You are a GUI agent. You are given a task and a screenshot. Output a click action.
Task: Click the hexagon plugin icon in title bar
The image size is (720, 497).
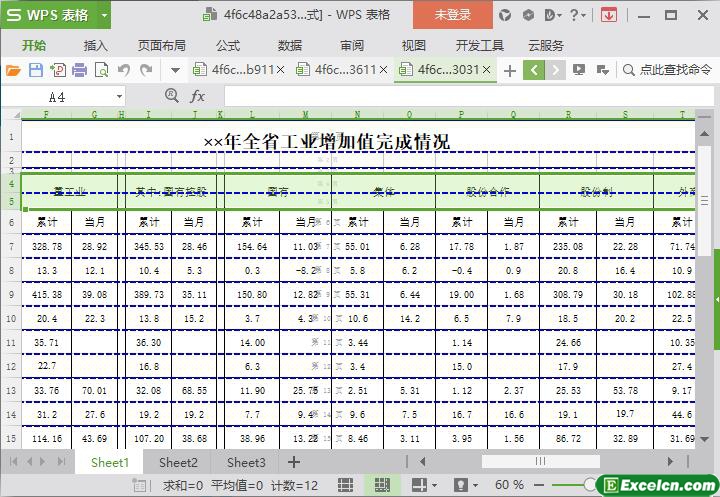528,15
